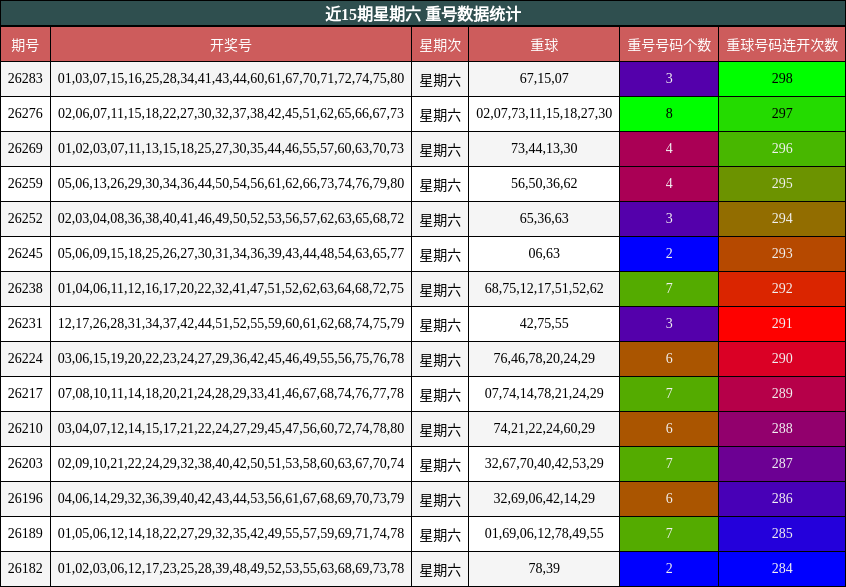Select repeated balls cell 68,75,12,17,51,52,62
846x587 pixels.
(x=544, y=289)
